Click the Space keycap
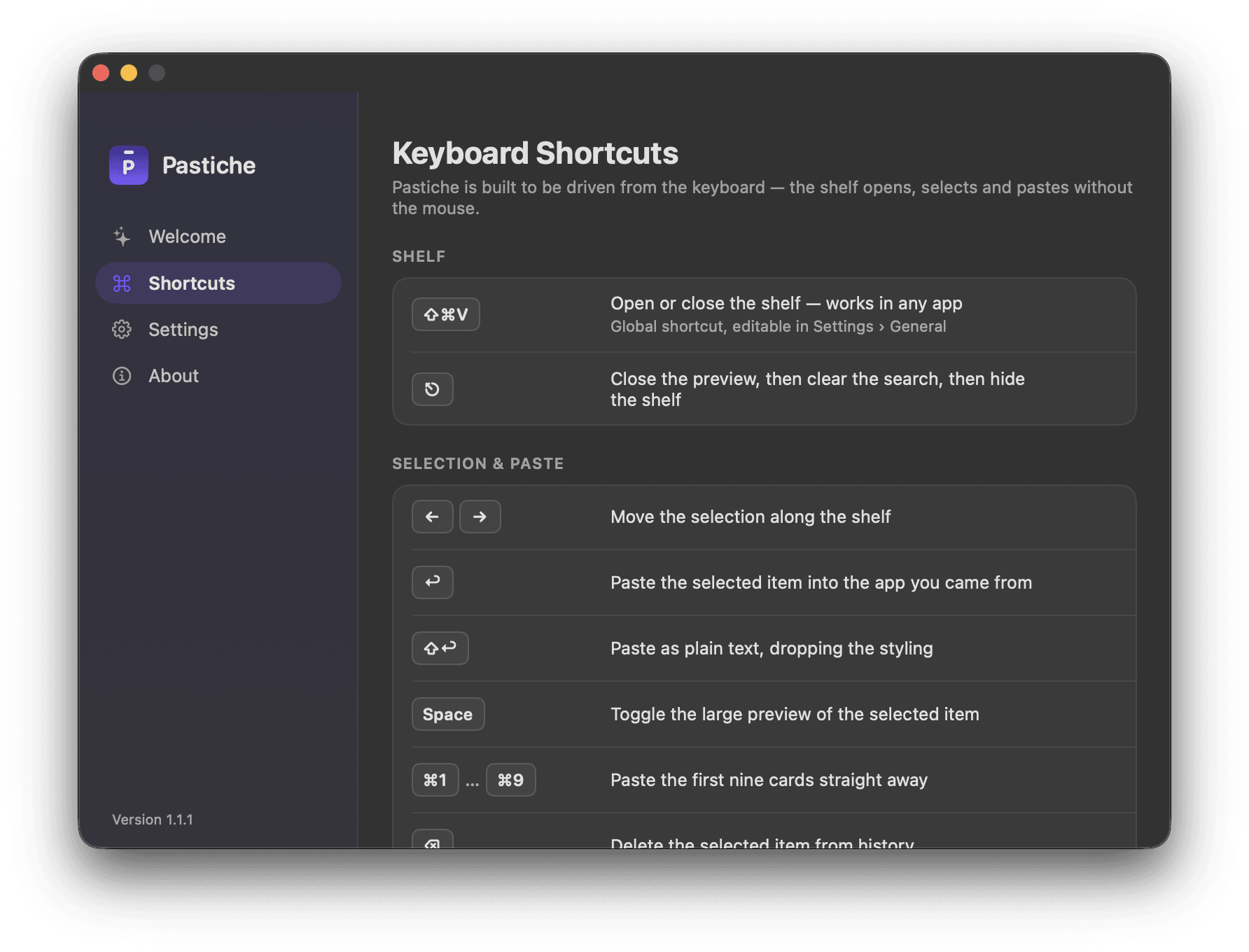 click(448, 714)
